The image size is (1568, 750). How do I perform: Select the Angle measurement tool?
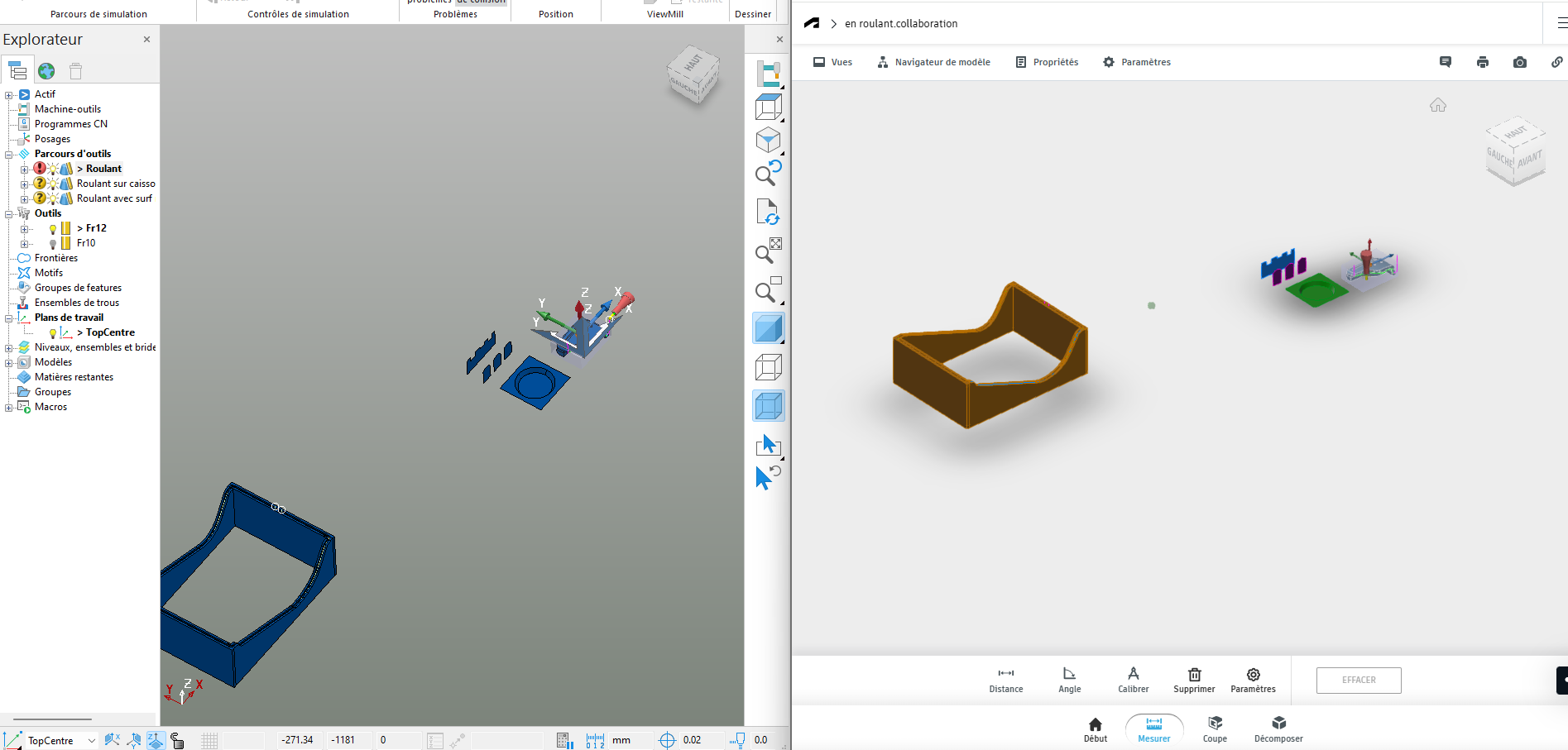[x=1069, y=680]
